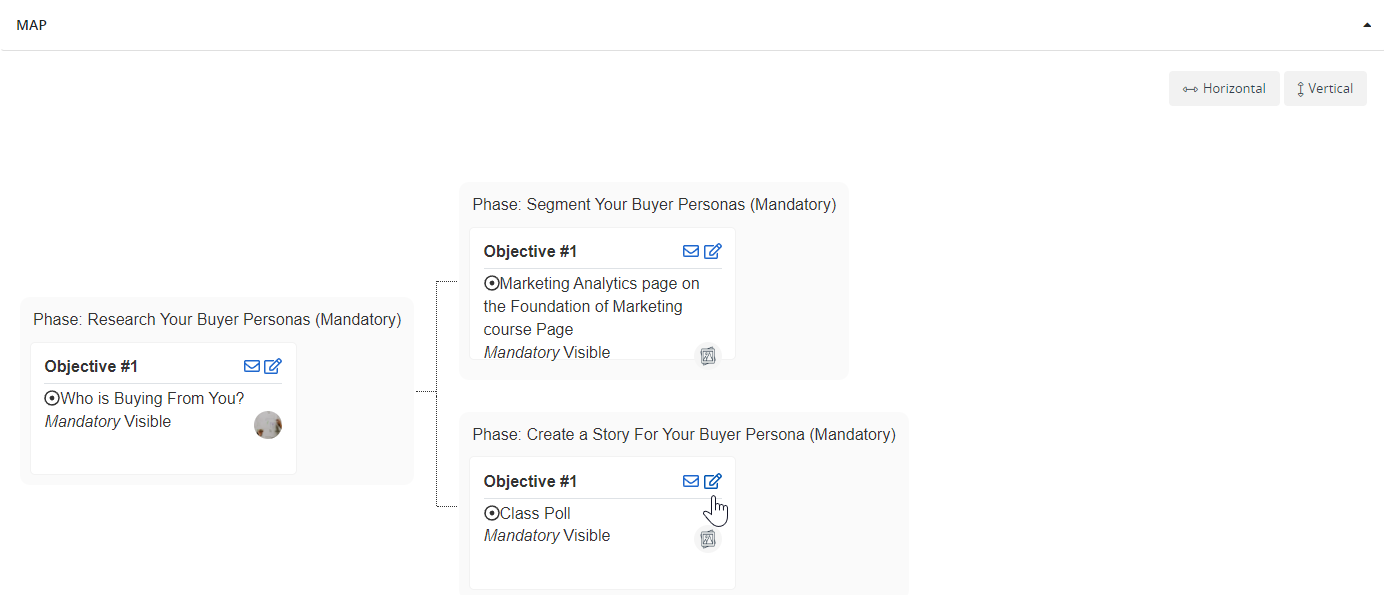1384x595 pixels.
Task: Edit the Research phase Objective #1
Action: point(273,366)
